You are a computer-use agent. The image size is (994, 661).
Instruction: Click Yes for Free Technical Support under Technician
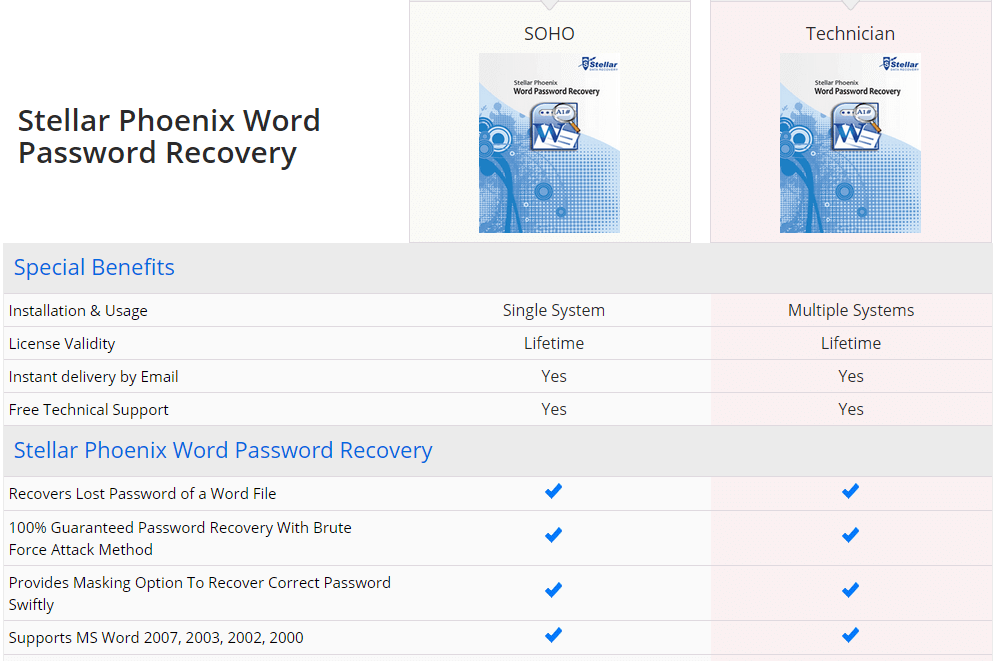pos(851,409)
